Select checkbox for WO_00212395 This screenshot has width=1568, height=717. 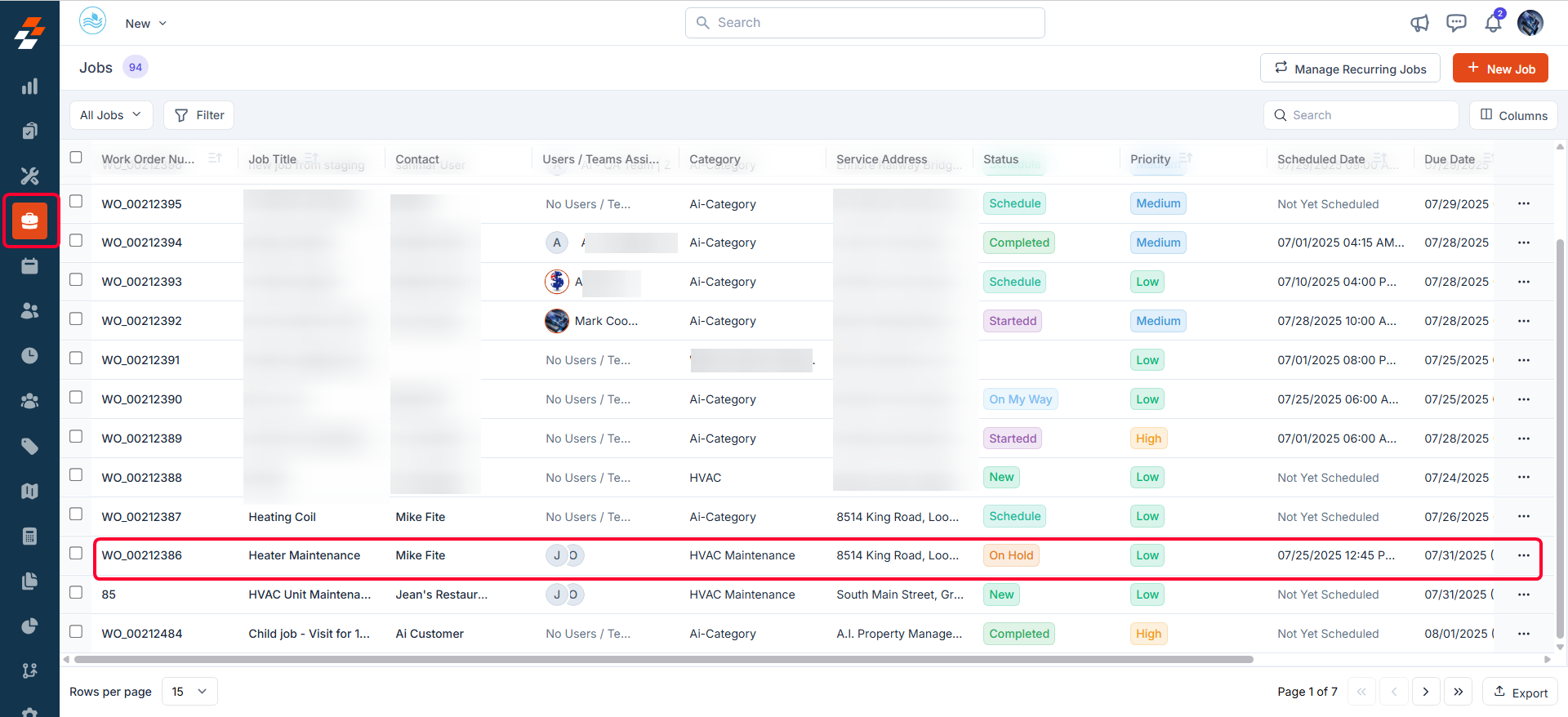[x=76, y=201]
